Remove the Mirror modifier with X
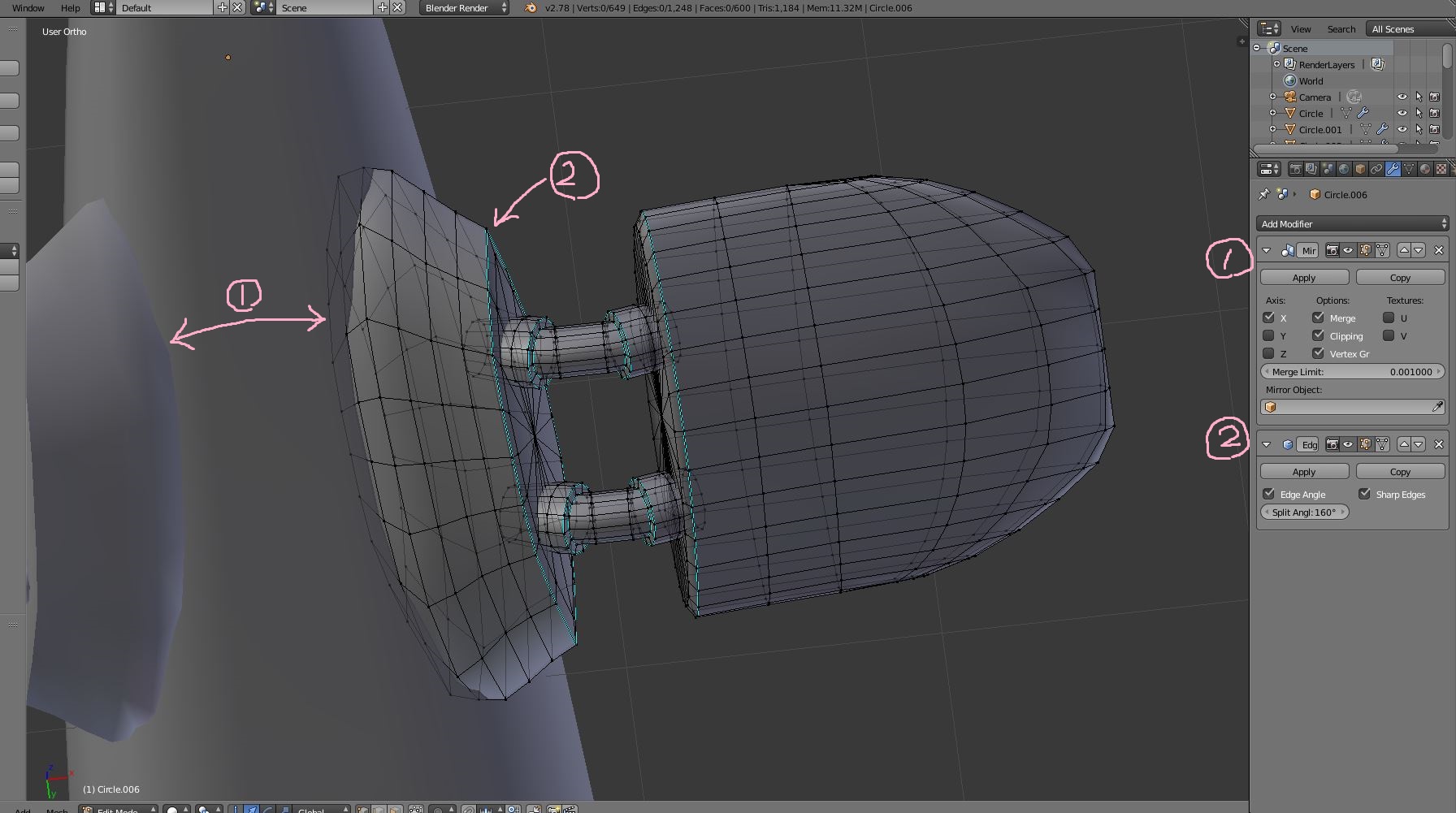The image size is (1456, 813). tap(1439, 250)
